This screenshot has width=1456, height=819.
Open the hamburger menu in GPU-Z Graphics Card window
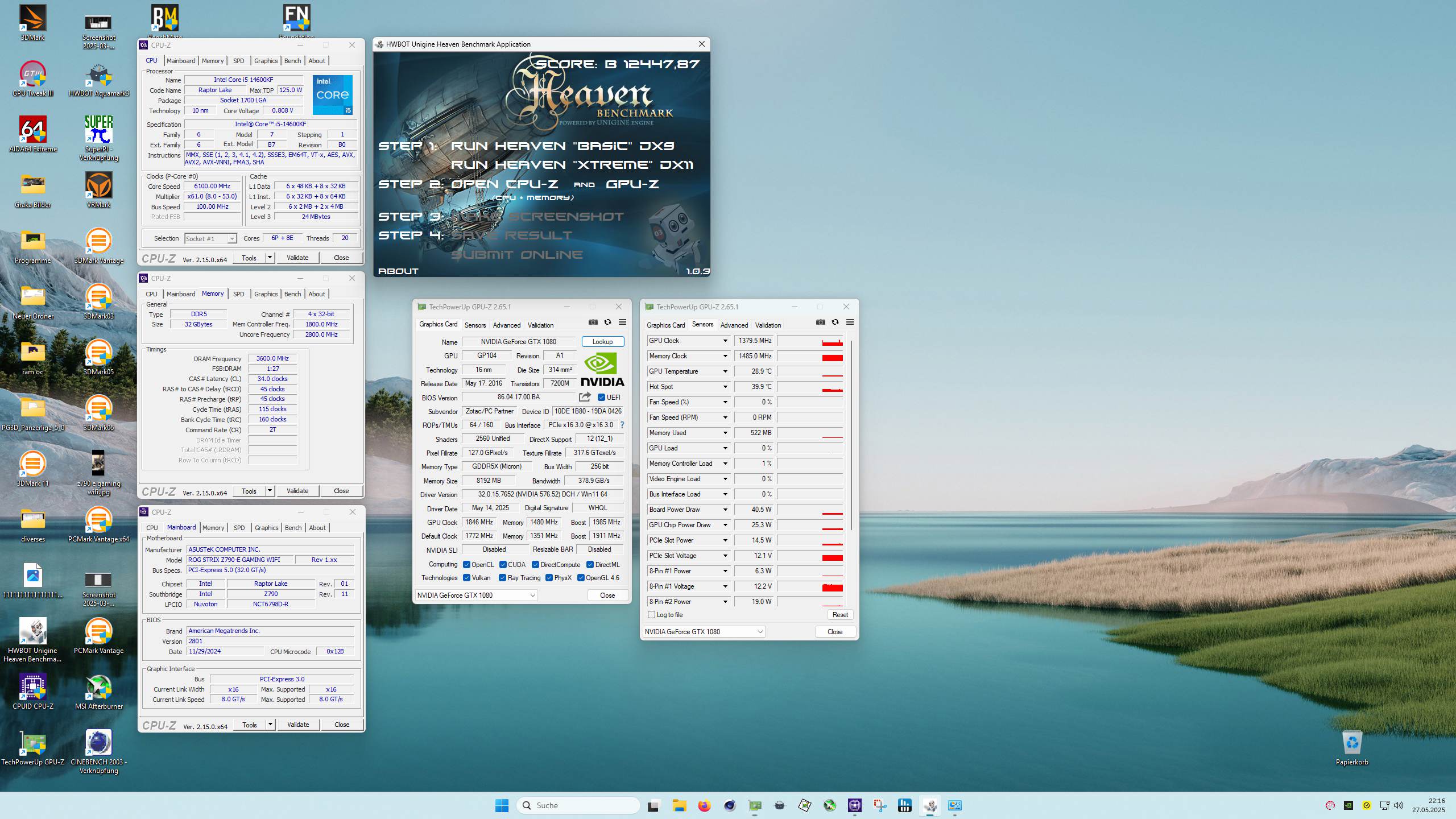622,322
